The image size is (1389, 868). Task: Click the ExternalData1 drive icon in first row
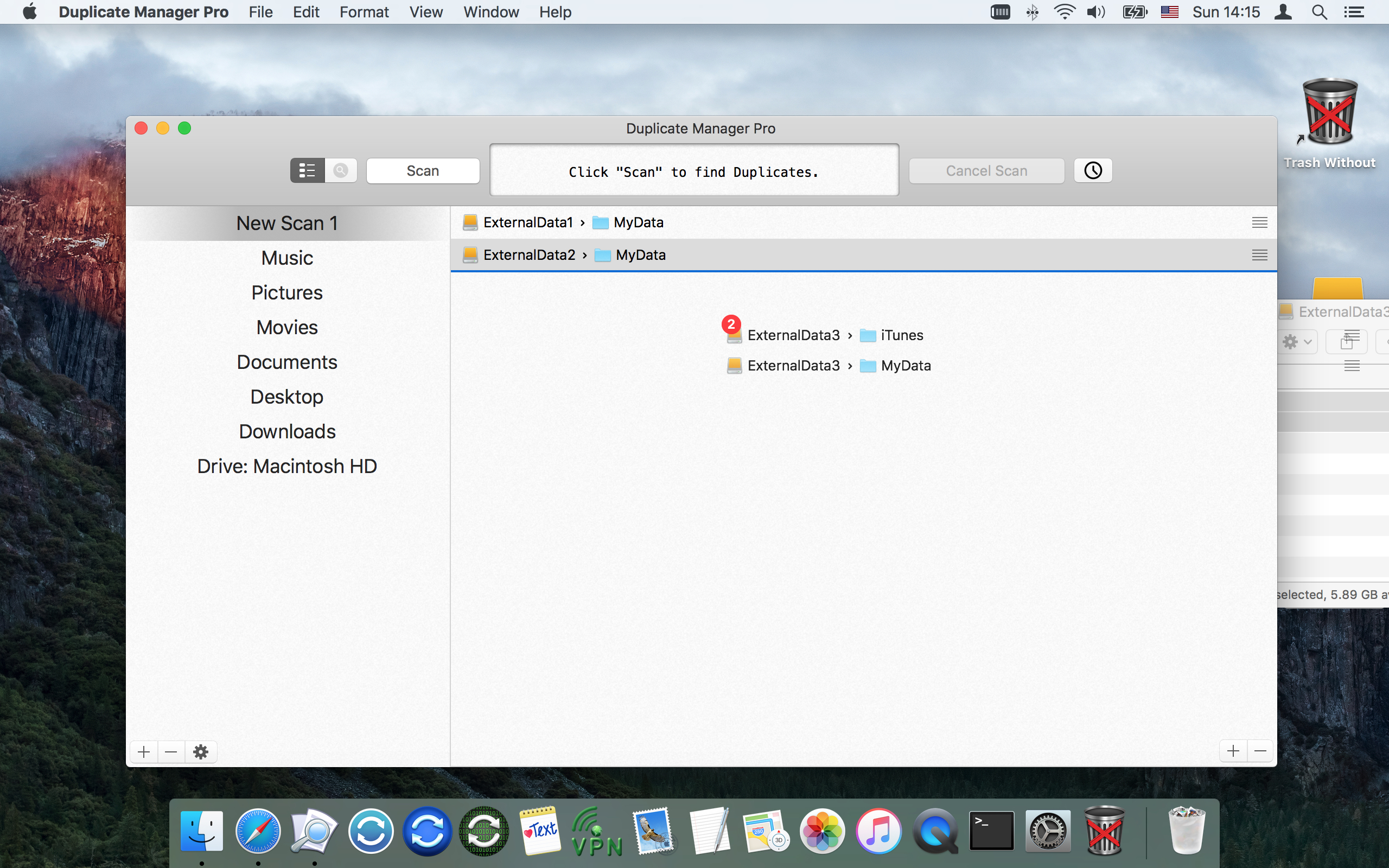(x=470, y=222)
